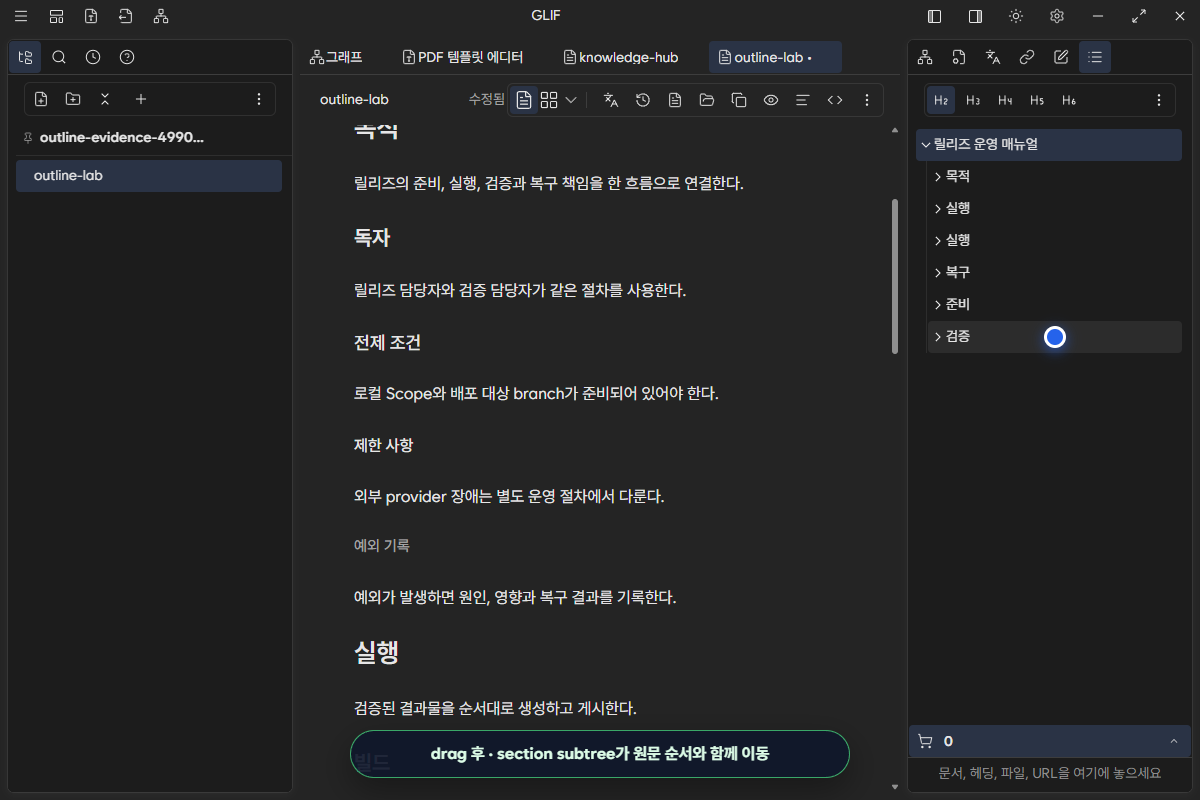Image resolution: width=1200 pixels, height=800 pixels.
Task: Collapse 릴리즈 운영 매뉴얼 outline node
Action: pos(926,144)
